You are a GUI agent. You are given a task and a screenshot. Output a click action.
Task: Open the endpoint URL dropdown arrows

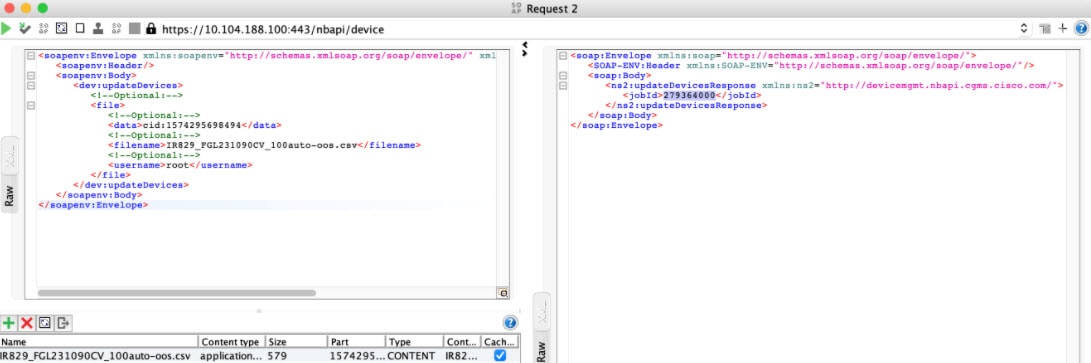pyautogui.click(x=1024, y=29)
